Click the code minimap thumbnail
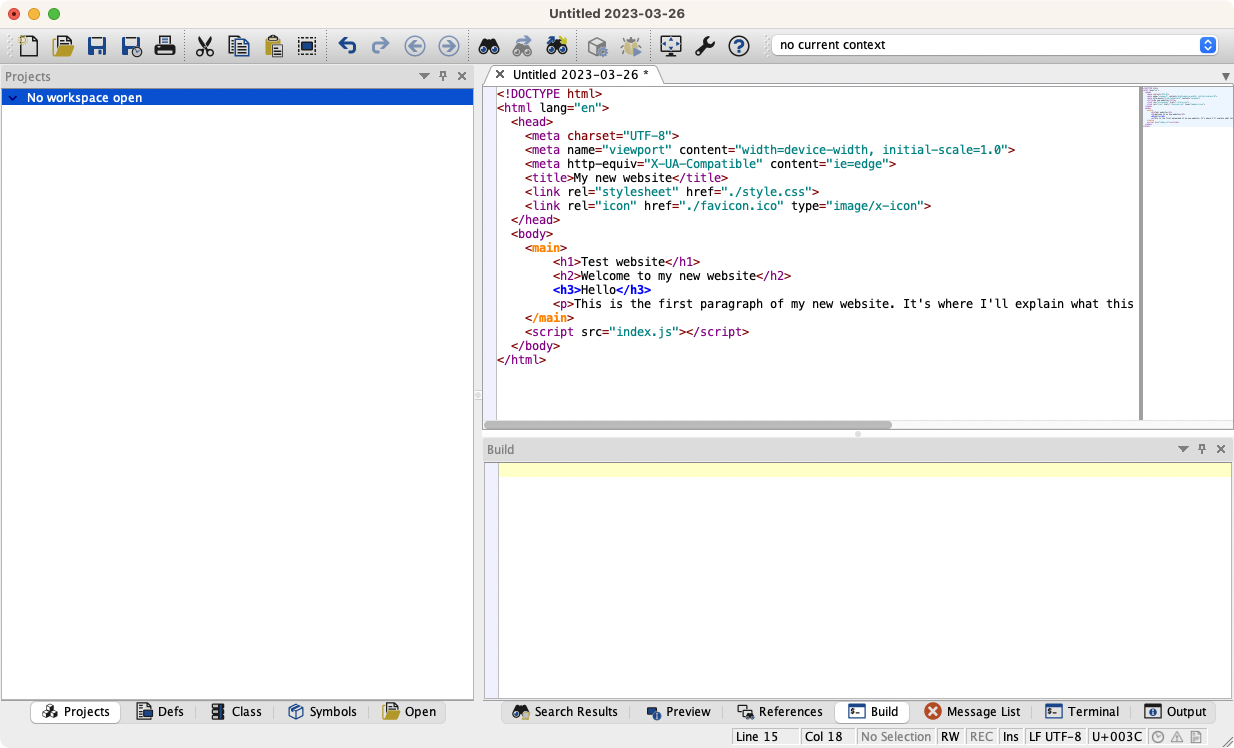The height and width of the screenshot is (748, 1234). (x=1187, y=107)
